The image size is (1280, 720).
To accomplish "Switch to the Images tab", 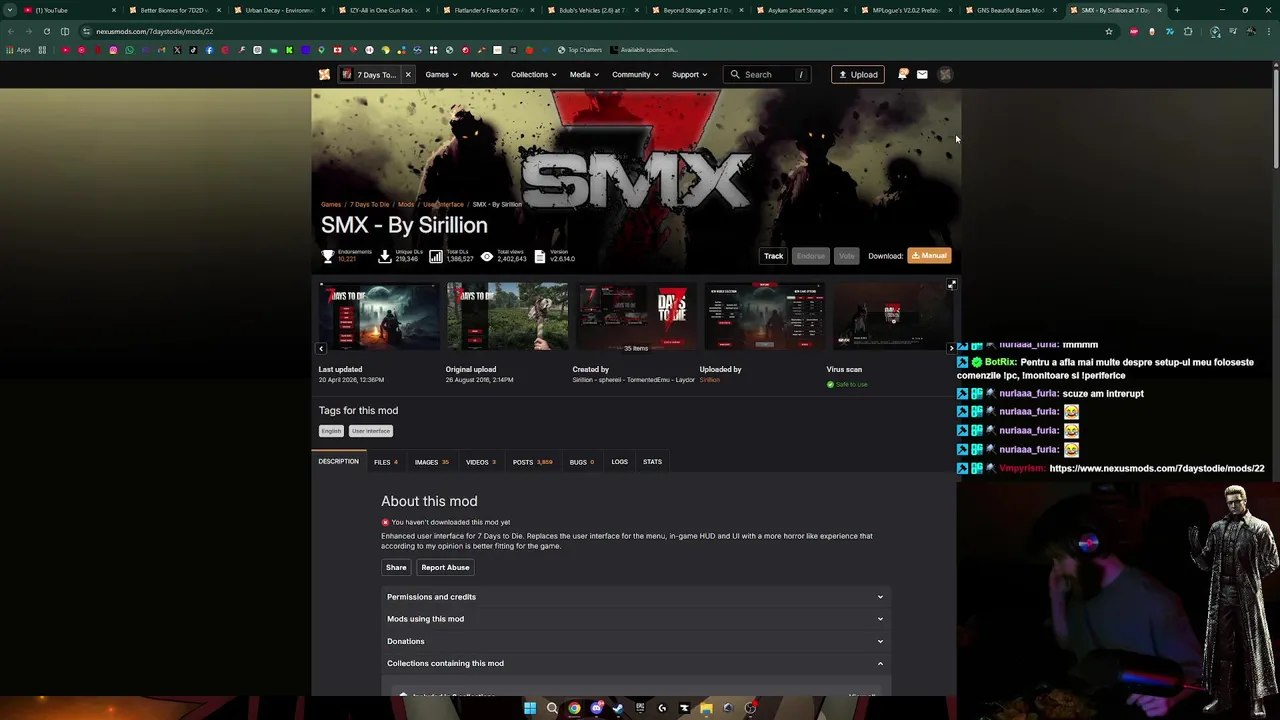I will tap(432, 462).
